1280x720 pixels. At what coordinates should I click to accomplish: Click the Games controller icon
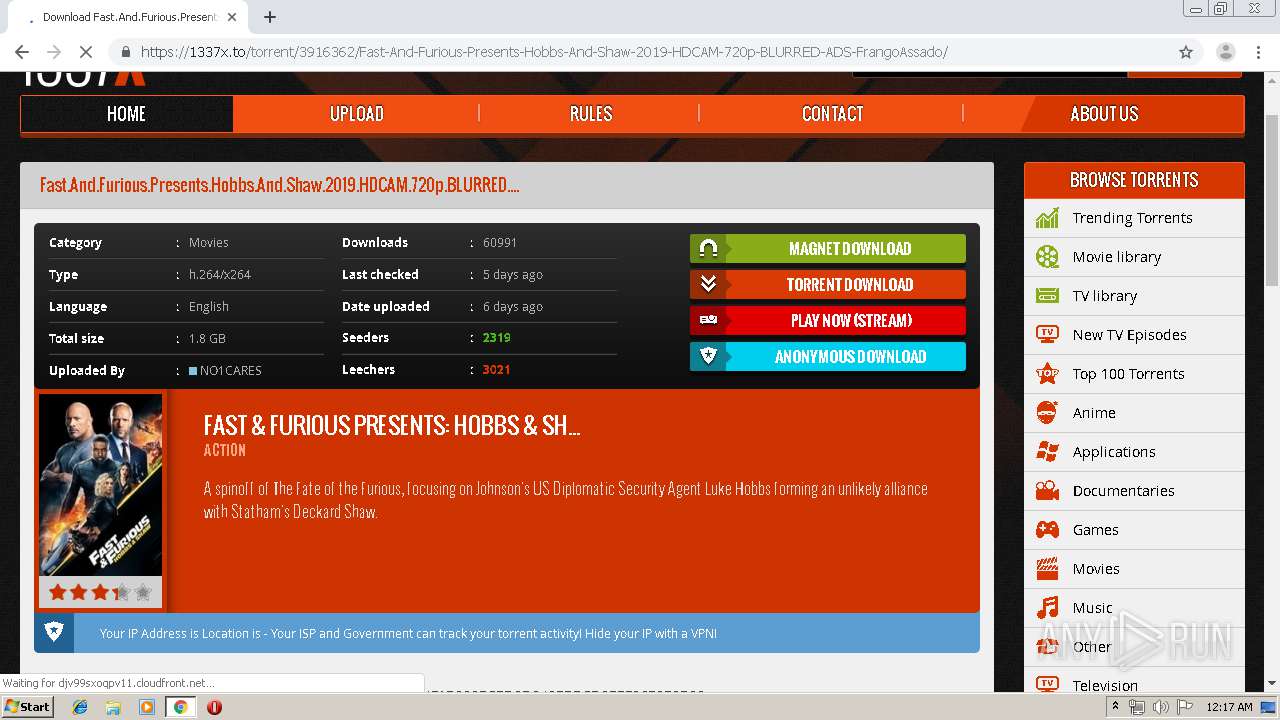click(1047, 530)
